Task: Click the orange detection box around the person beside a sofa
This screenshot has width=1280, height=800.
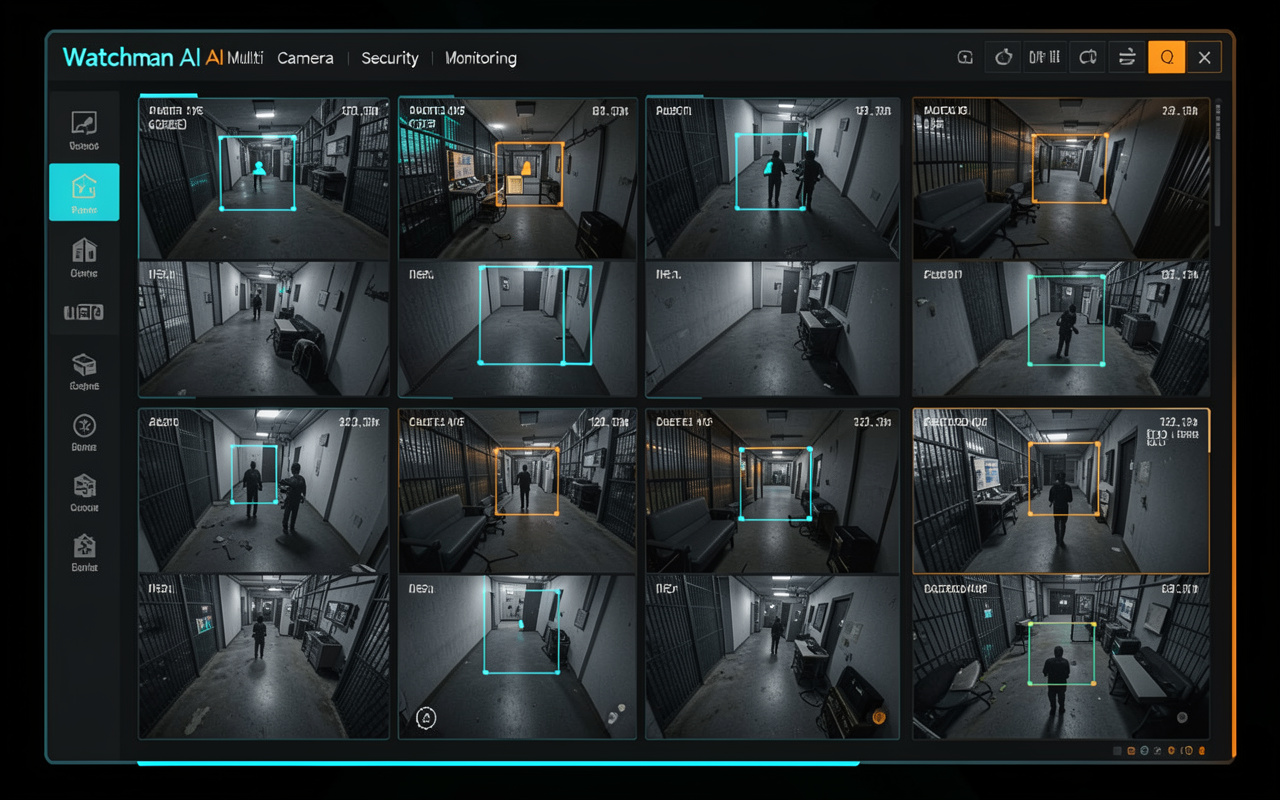Action: pos(527,482)
